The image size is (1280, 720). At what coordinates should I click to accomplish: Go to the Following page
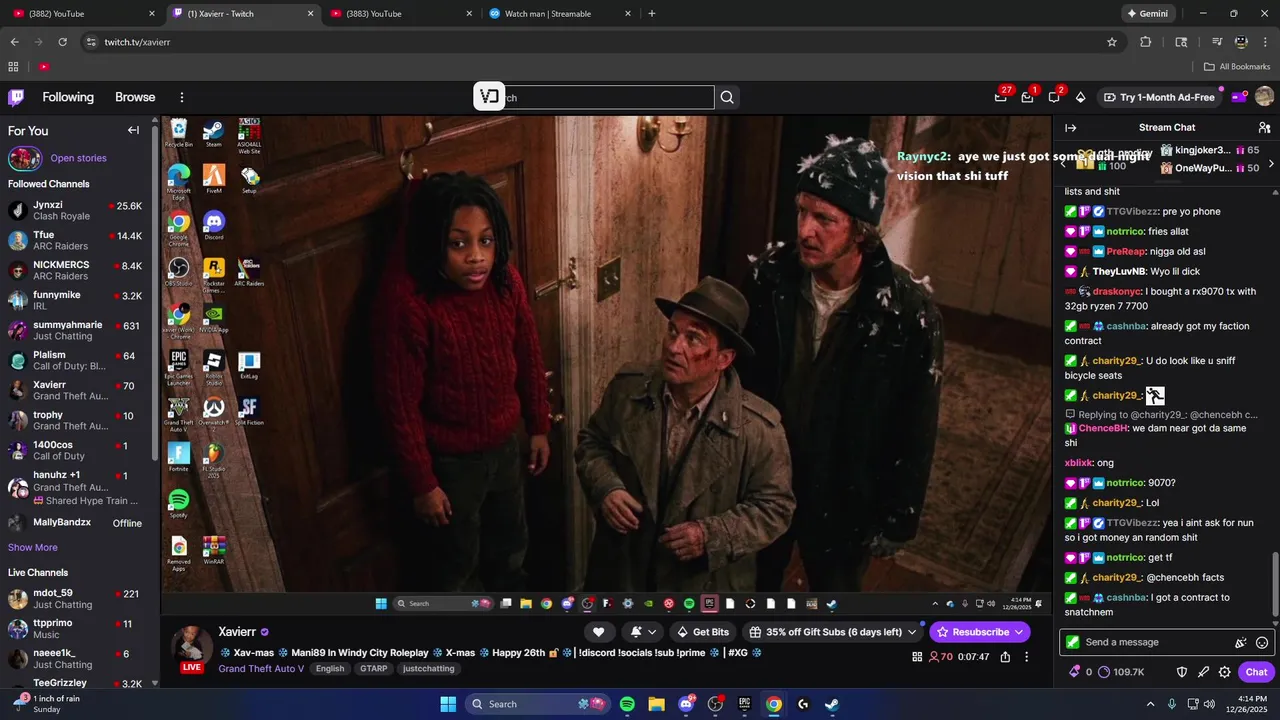click(x=68, y=97)
